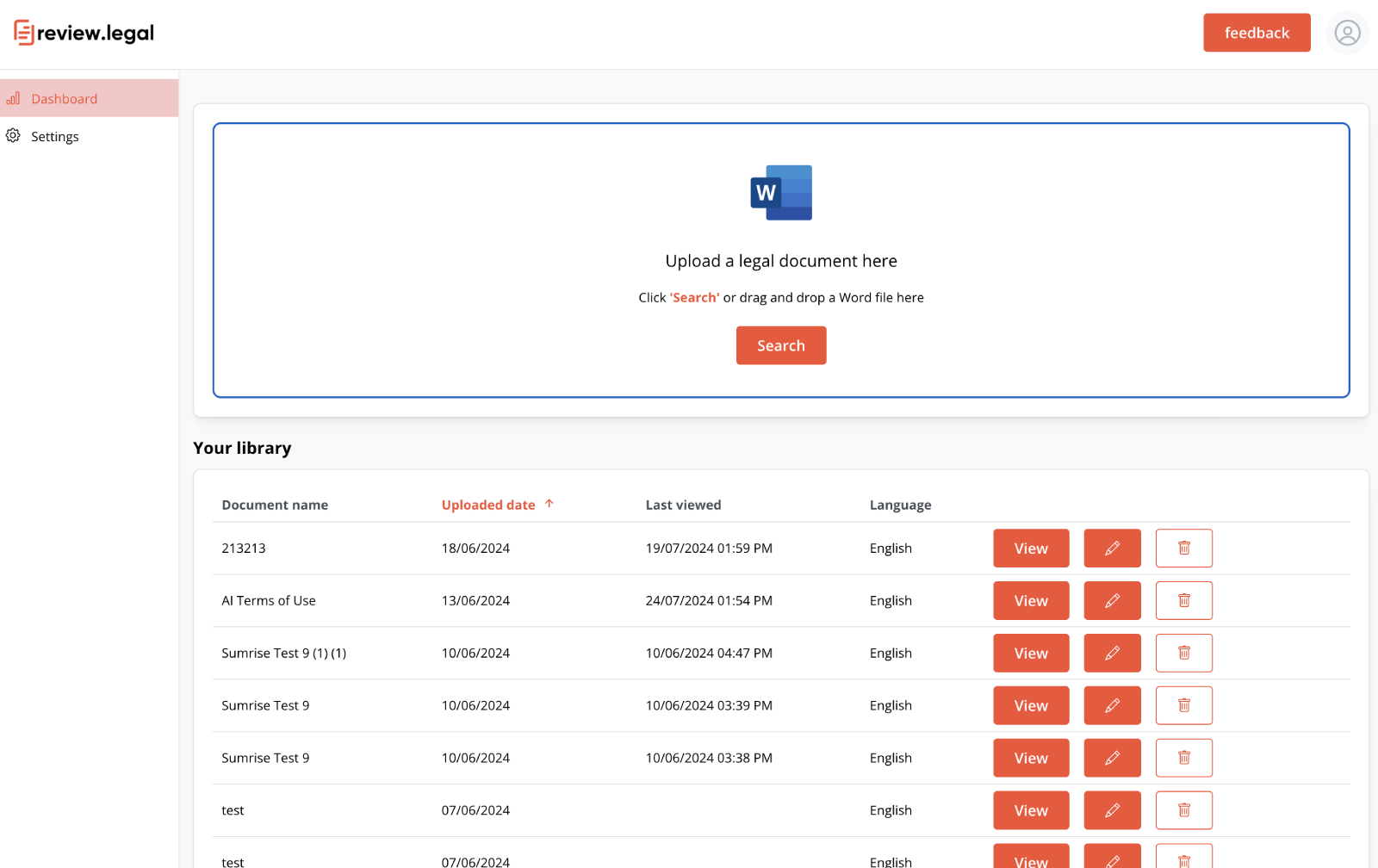This screenshot has width=1378, height=868.
Task: Select the 213213 document name
Action: click(244, 549)
